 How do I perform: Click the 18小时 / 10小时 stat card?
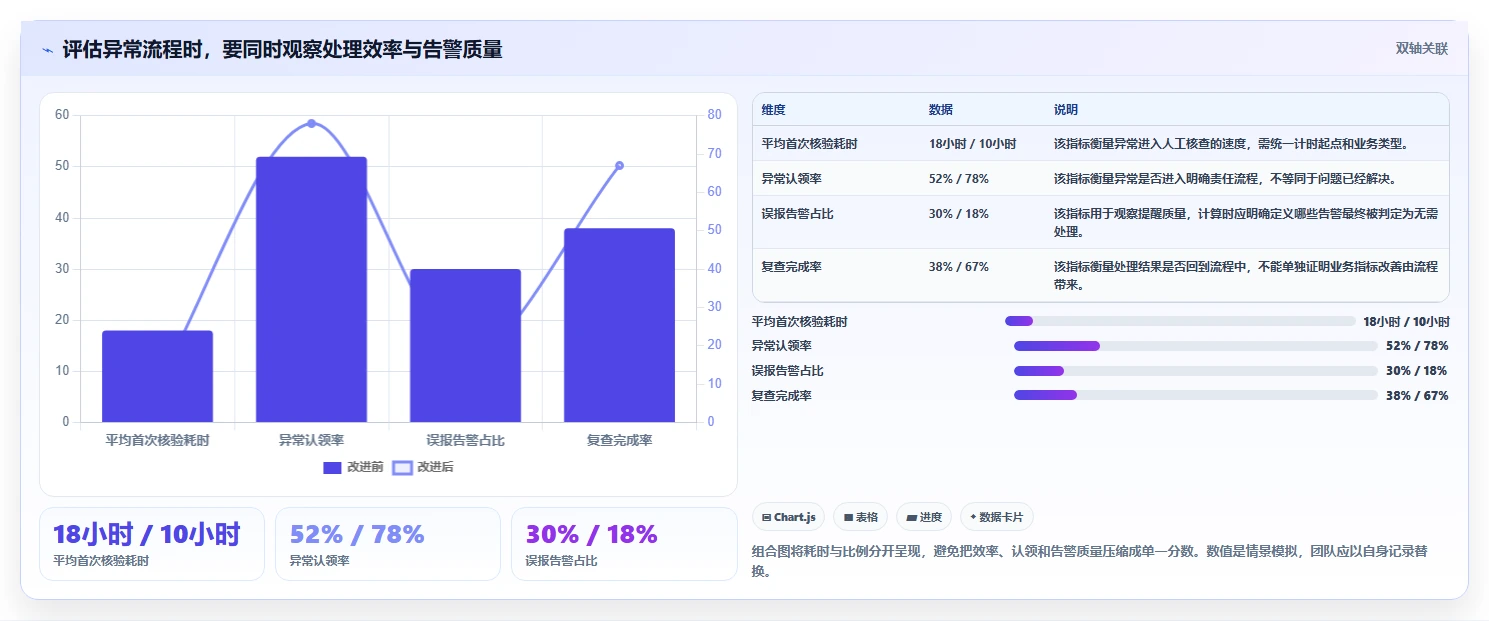point(152,544)
